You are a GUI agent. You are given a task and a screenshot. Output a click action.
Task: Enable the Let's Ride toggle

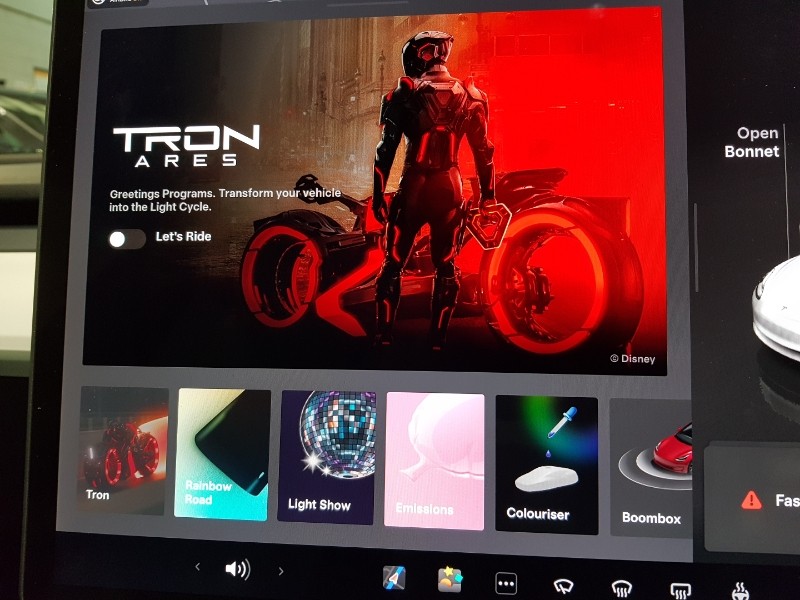point(127,238)
